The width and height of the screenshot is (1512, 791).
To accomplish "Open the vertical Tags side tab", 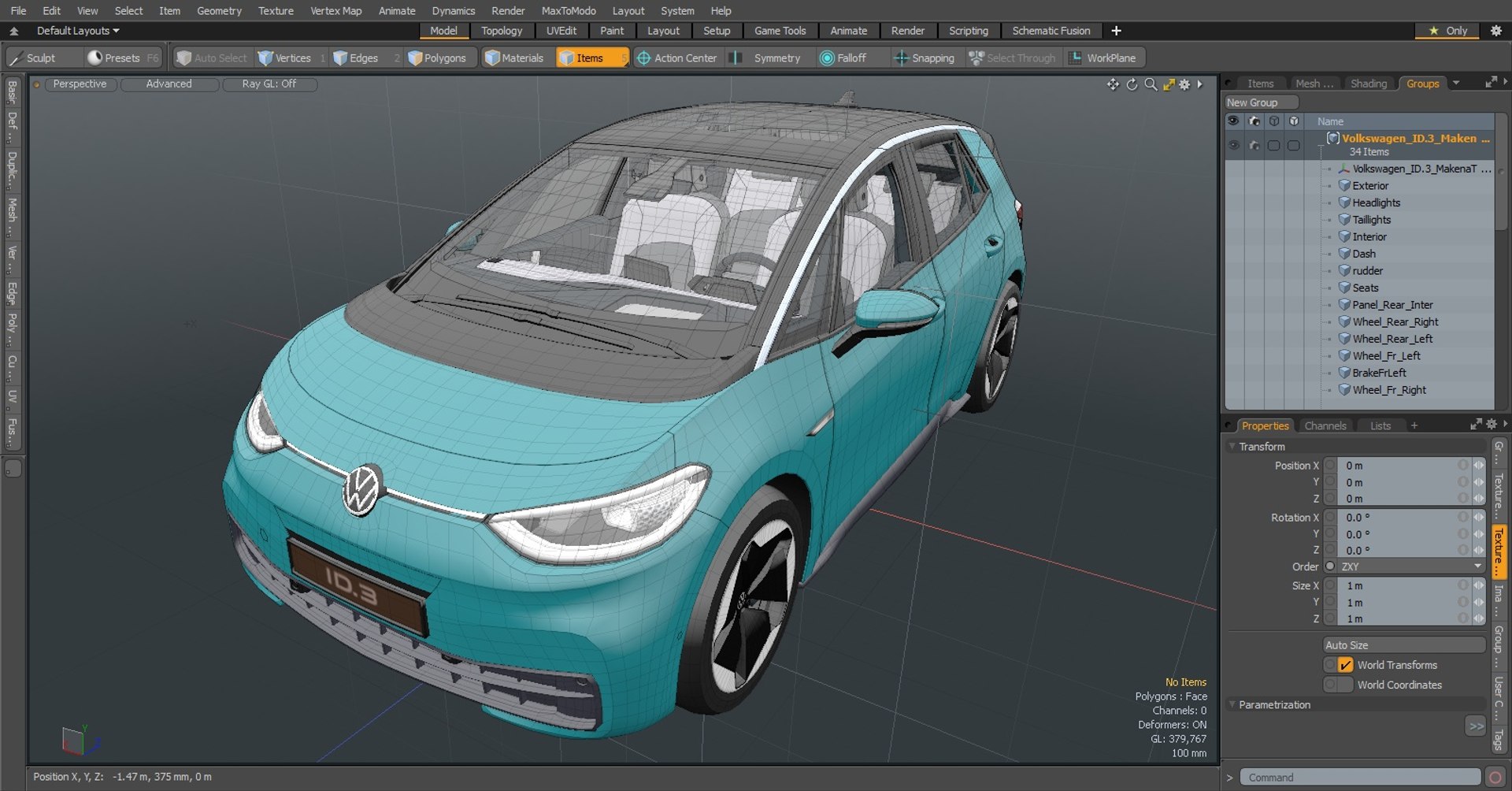I will (1499, 741).
